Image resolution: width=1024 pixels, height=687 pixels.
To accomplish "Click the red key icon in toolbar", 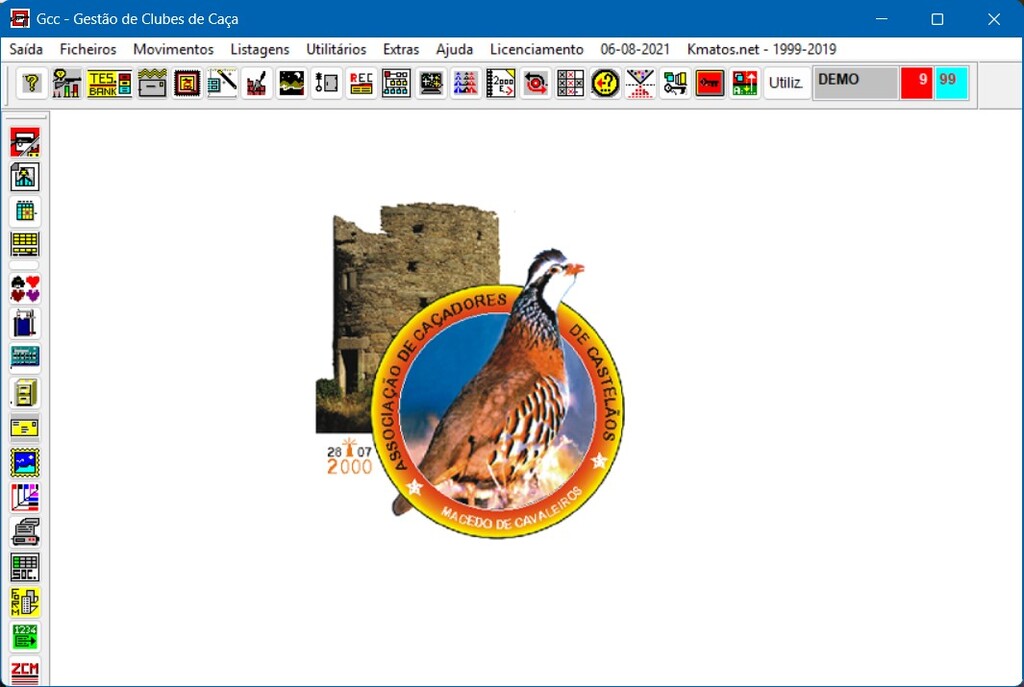I will coord(709,83).
